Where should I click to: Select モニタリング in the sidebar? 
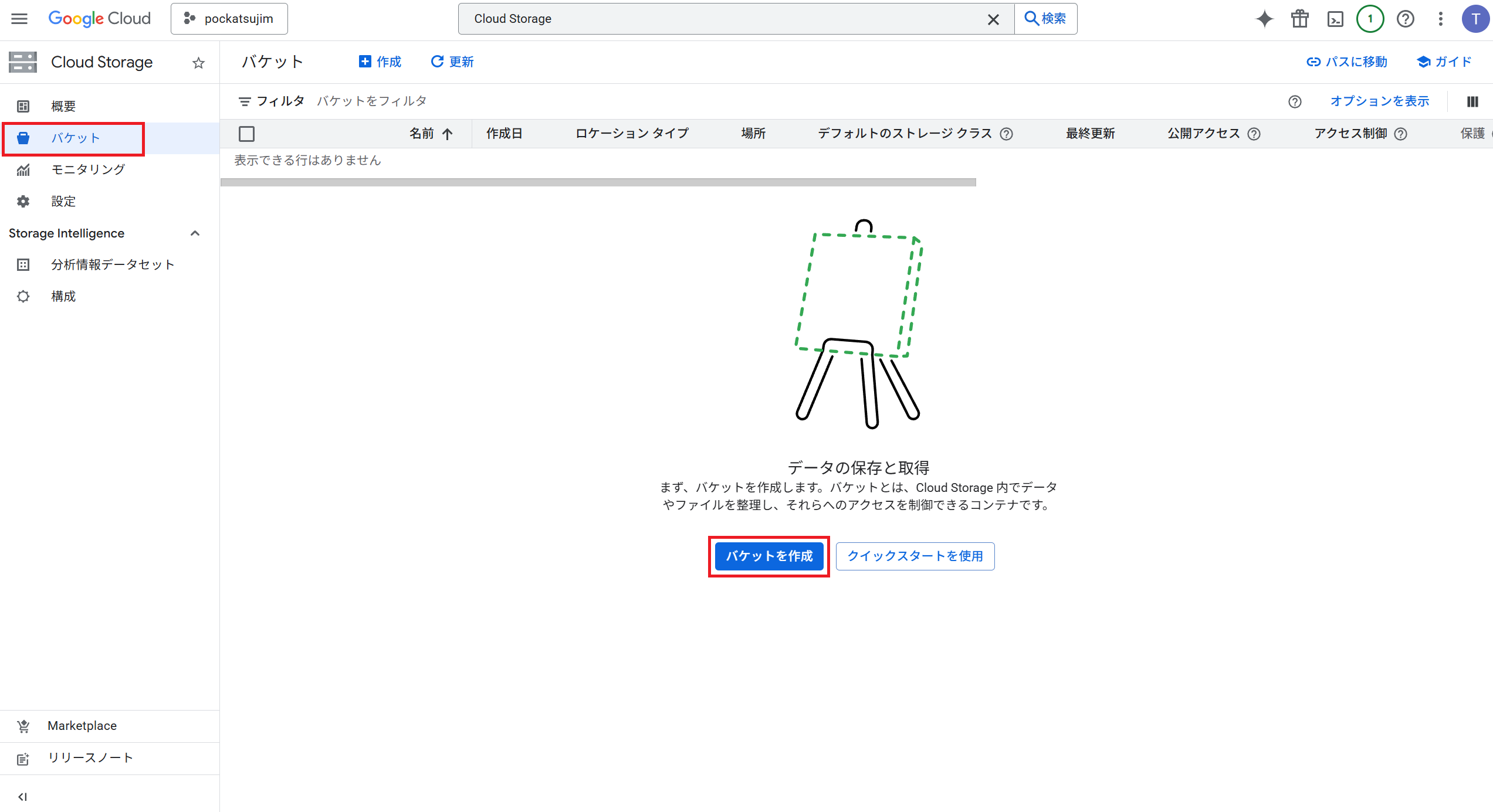(88, 169)
